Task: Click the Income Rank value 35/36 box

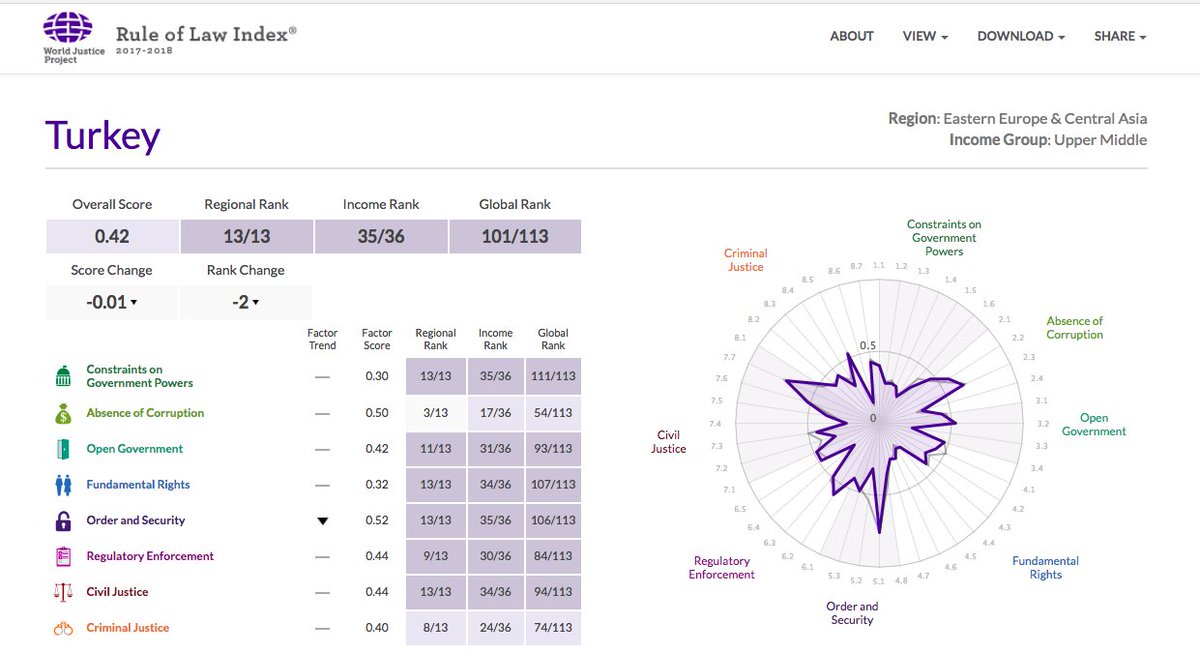Action: pyautogui.click(x=381, y=237)
